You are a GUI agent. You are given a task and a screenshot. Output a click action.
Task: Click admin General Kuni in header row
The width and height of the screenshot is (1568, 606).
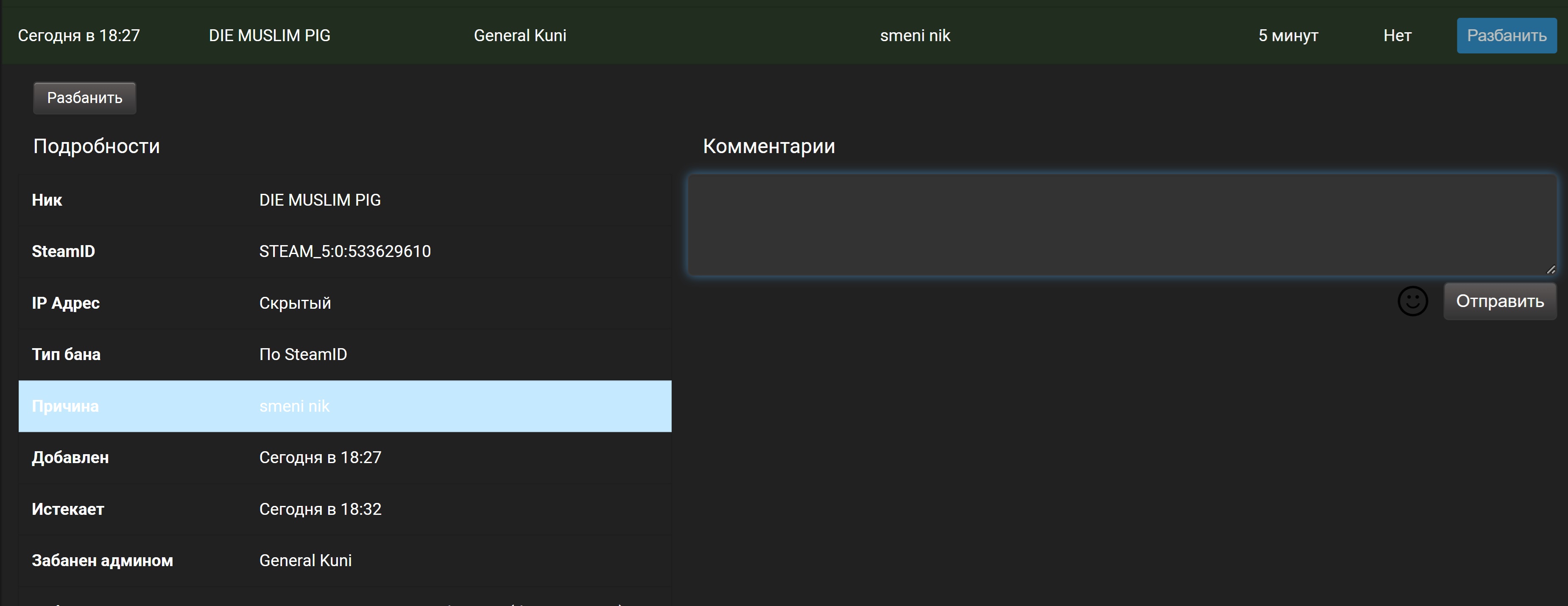(x=520, y=35)
